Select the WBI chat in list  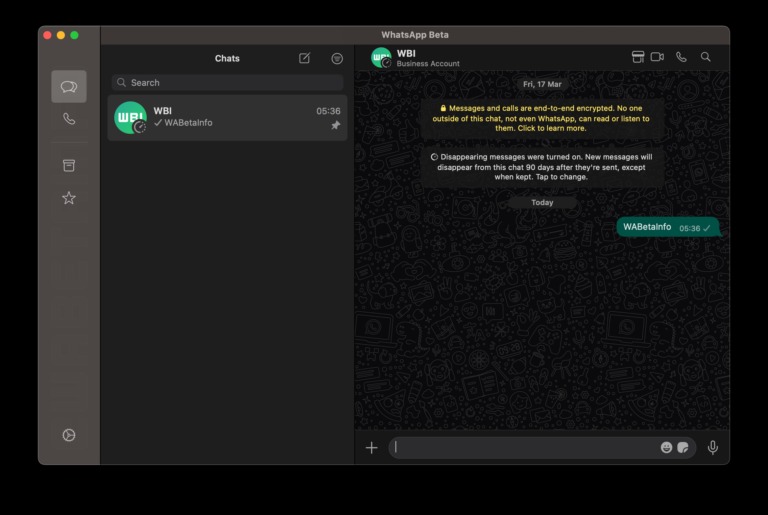coord(228,117)
